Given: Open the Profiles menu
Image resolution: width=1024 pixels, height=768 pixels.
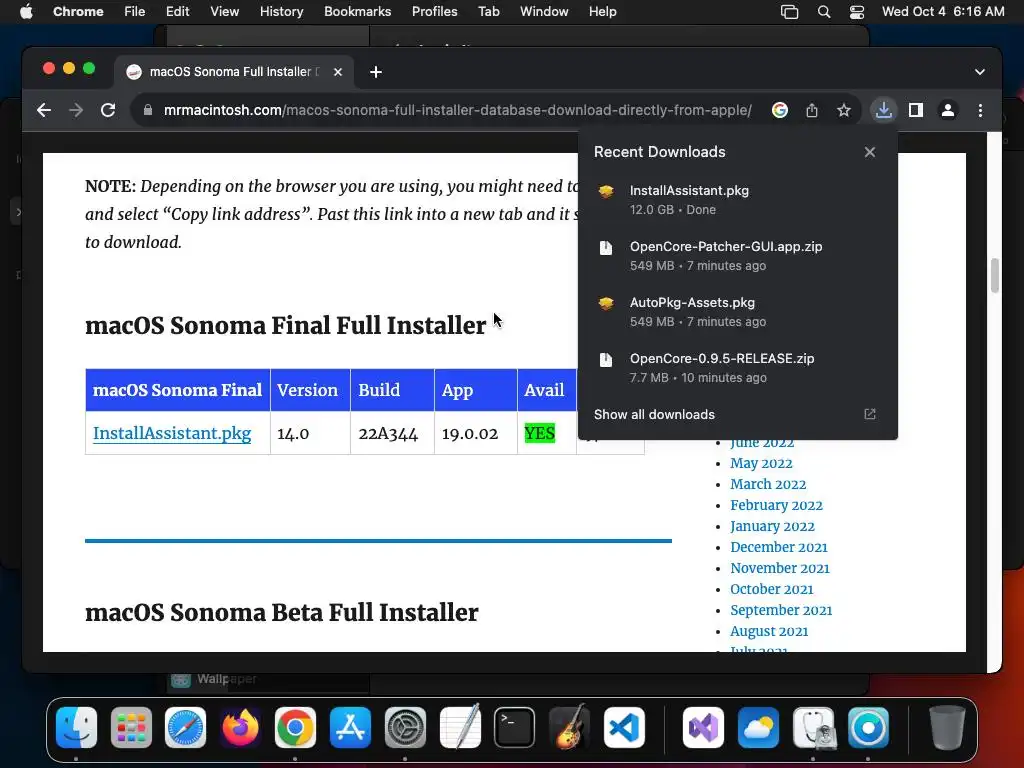Looking at the screenshot, I should pyautogui.click(x=434, y=12).
